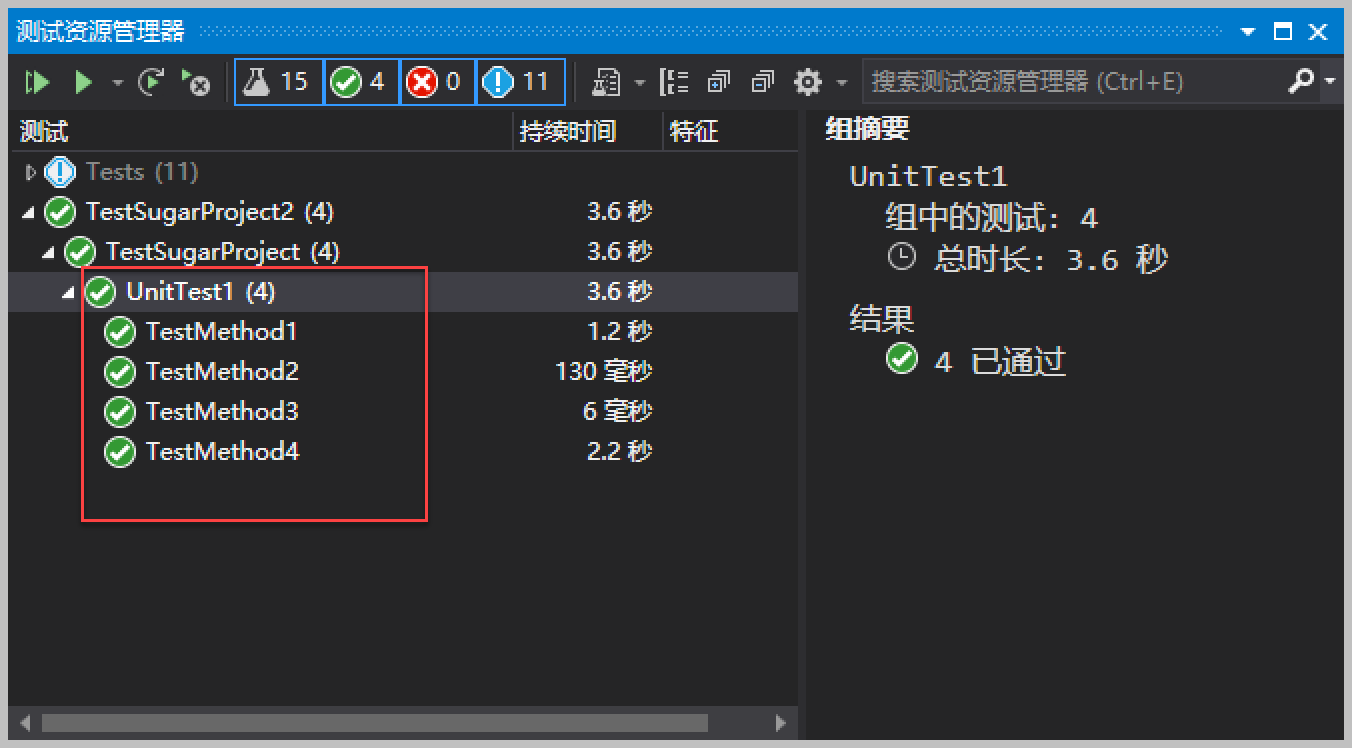1352x748 pixels.
Task: Select TestSugarProject (4) tree row
Action: tap(403, 252)
